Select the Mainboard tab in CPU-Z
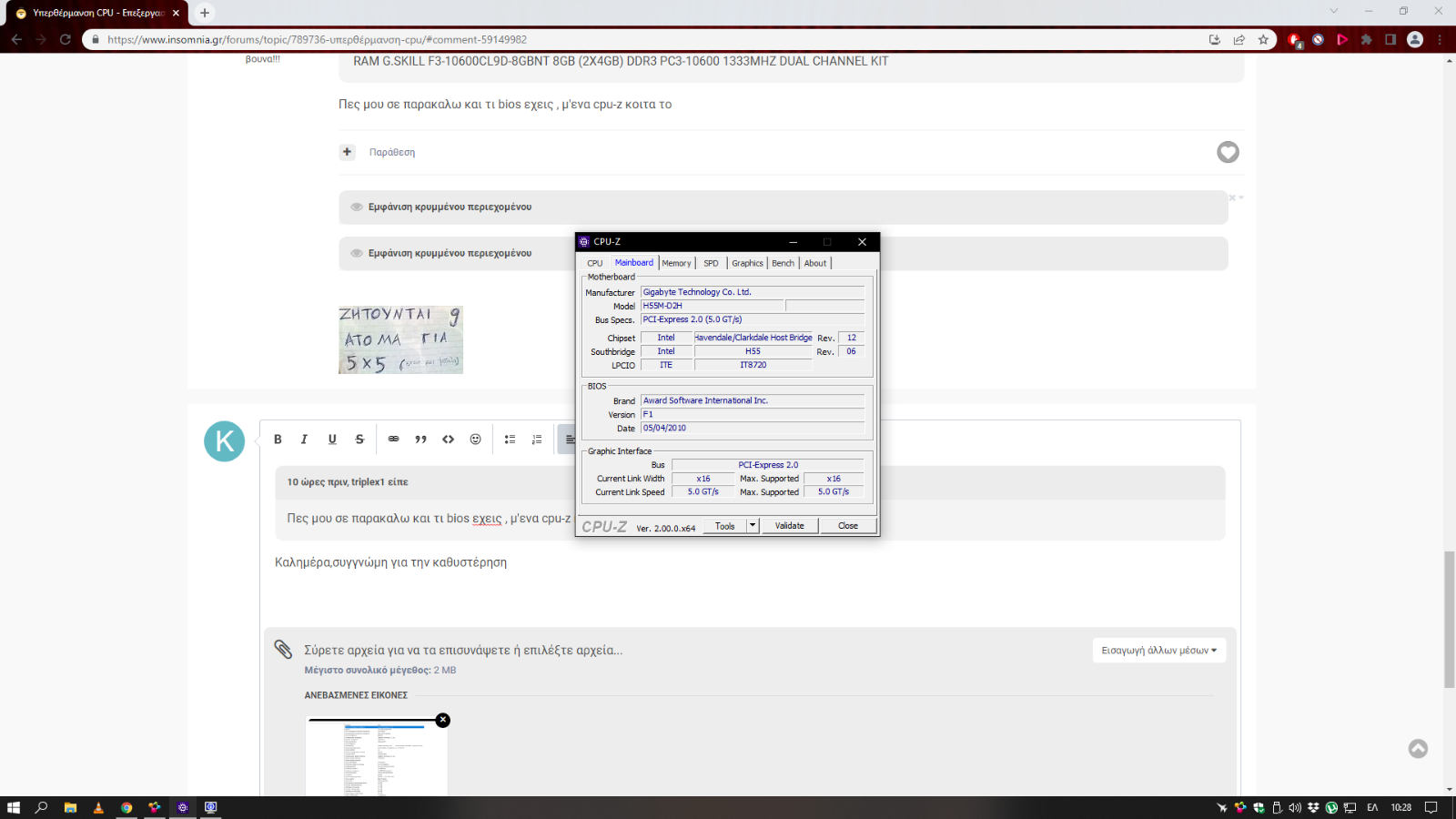1456x819 pixels. coord(634,263)
